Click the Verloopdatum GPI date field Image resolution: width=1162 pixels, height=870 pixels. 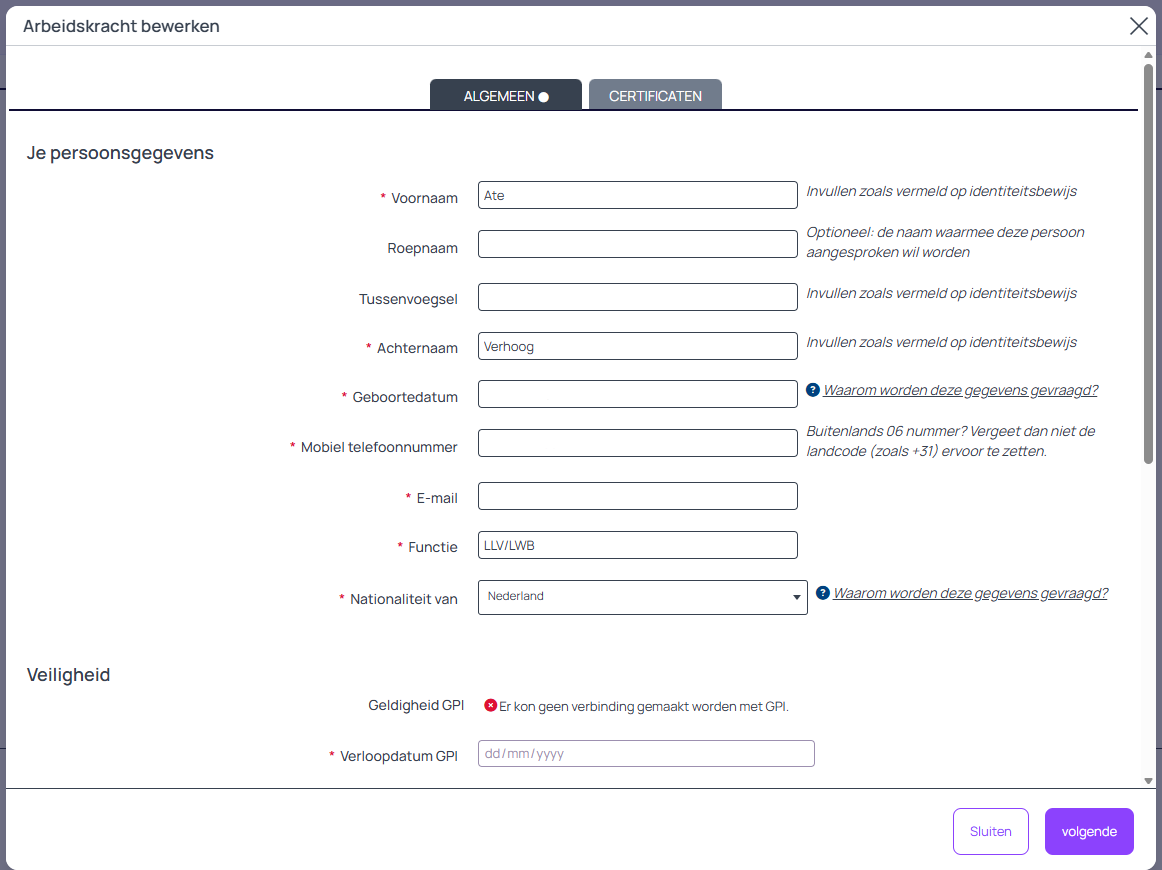[x=645, y=754]
